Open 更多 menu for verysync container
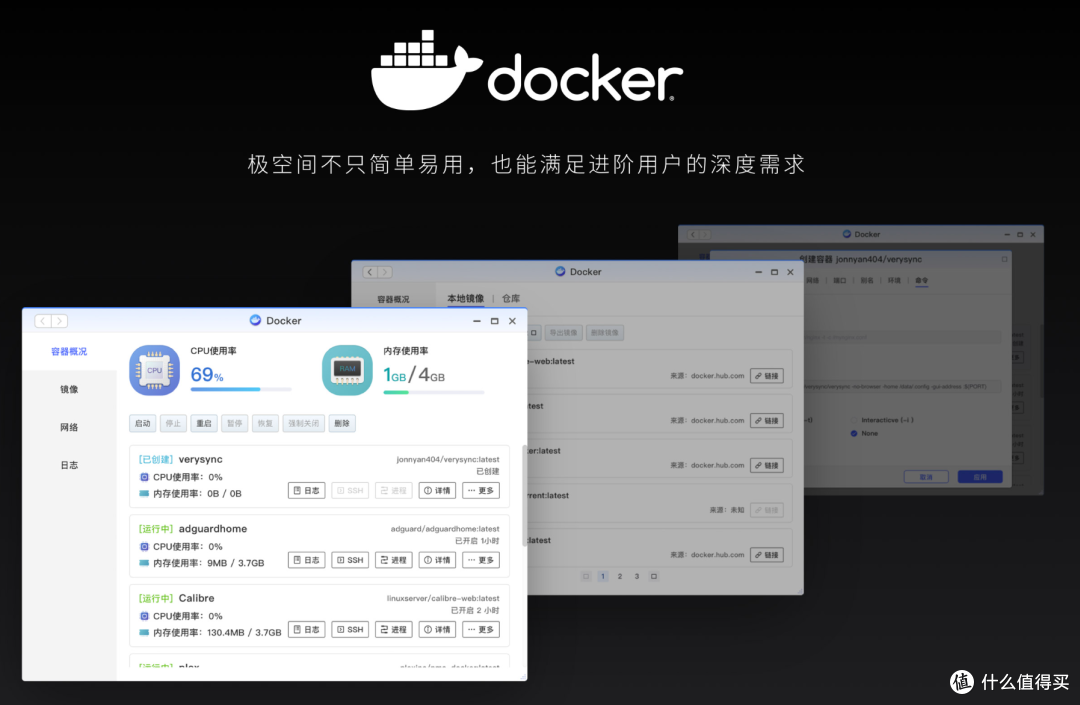This screenshot has width=1080, height=705. (481, 491)
